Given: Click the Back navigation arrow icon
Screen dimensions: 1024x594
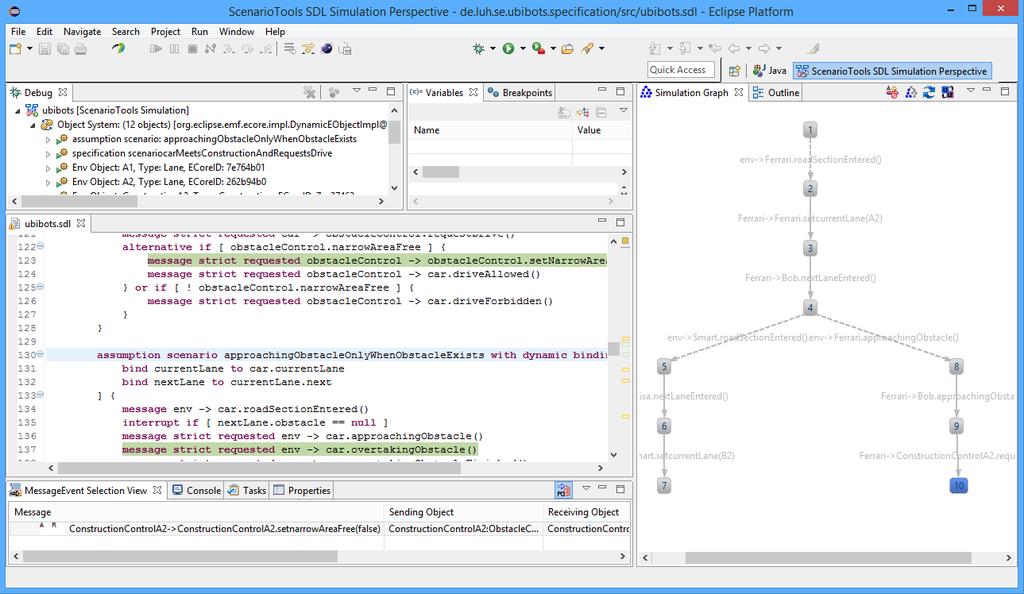Looking at the screenshot, I should coord(734,48).
